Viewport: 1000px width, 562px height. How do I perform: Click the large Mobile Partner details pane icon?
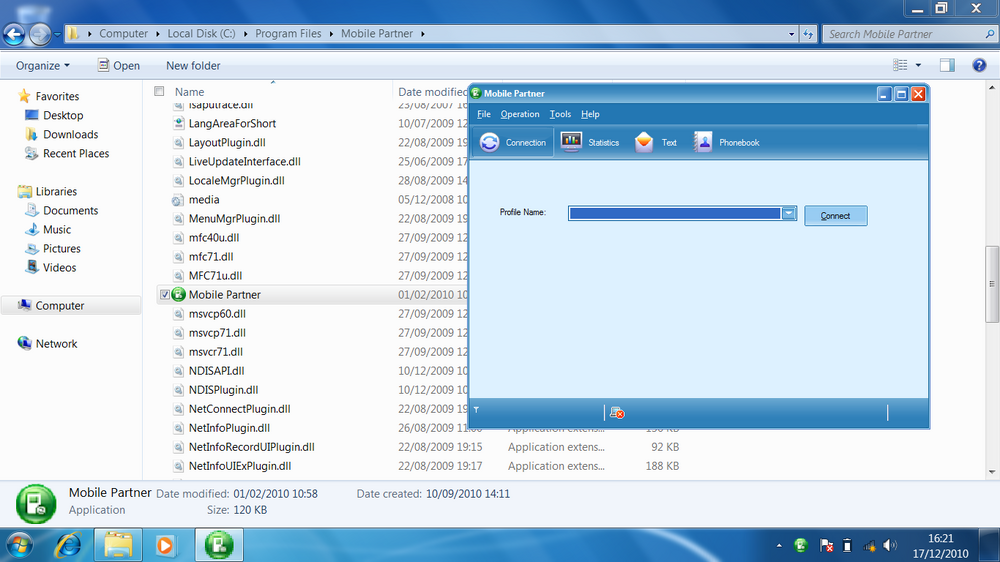[36, 504]
